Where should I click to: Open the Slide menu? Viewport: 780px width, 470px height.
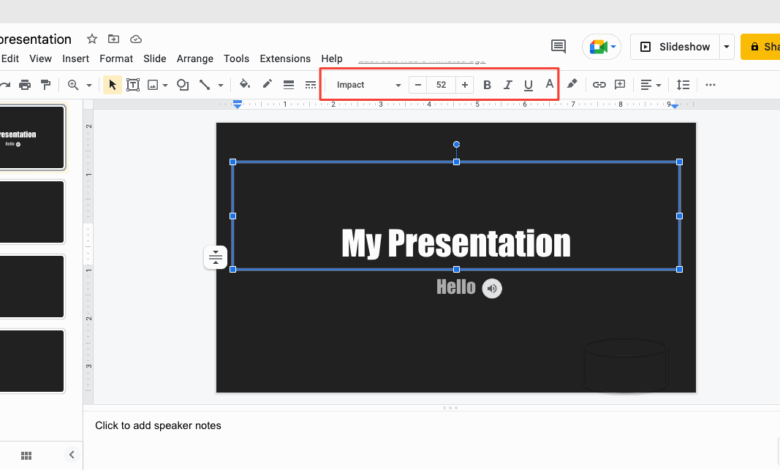click(155, 59)
